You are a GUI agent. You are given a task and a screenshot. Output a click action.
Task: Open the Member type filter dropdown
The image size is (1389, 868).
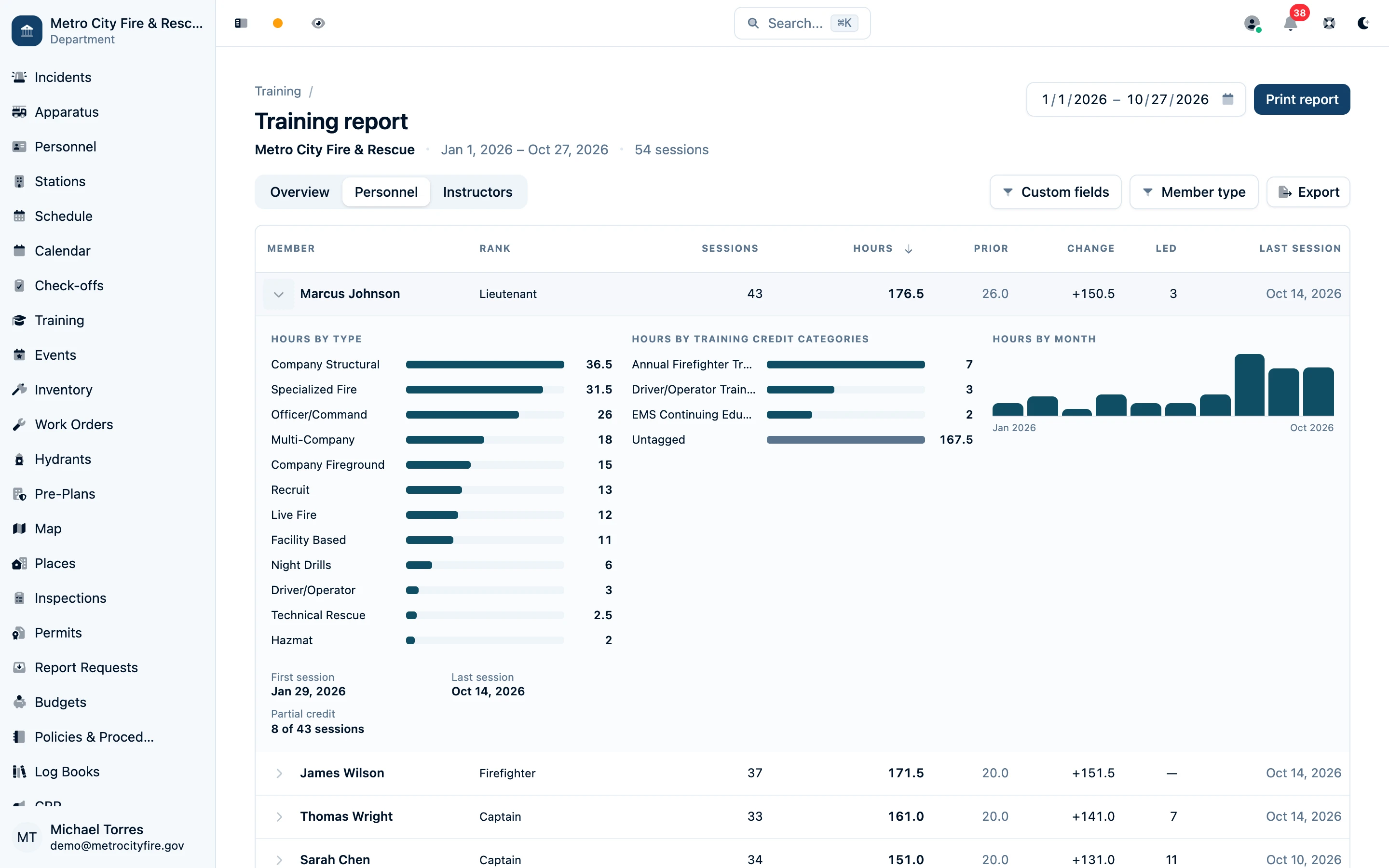(1194, 192)
